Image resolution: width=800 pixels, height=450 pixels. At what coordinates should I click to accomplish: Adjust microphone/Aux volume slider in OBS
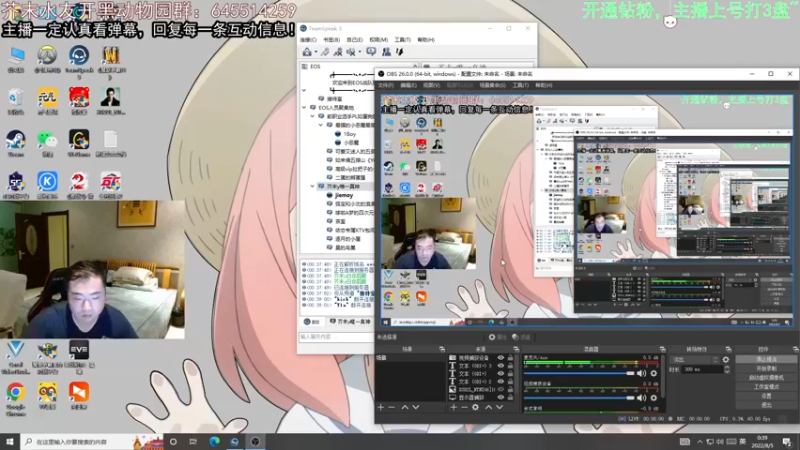[579, 373]
